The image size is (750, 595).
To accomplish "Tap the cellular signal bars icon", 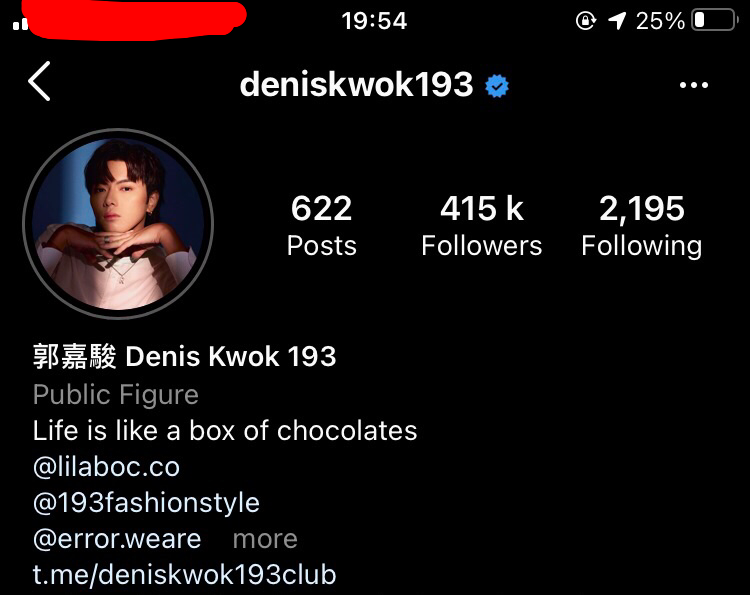I will click(x=20, y=24).
